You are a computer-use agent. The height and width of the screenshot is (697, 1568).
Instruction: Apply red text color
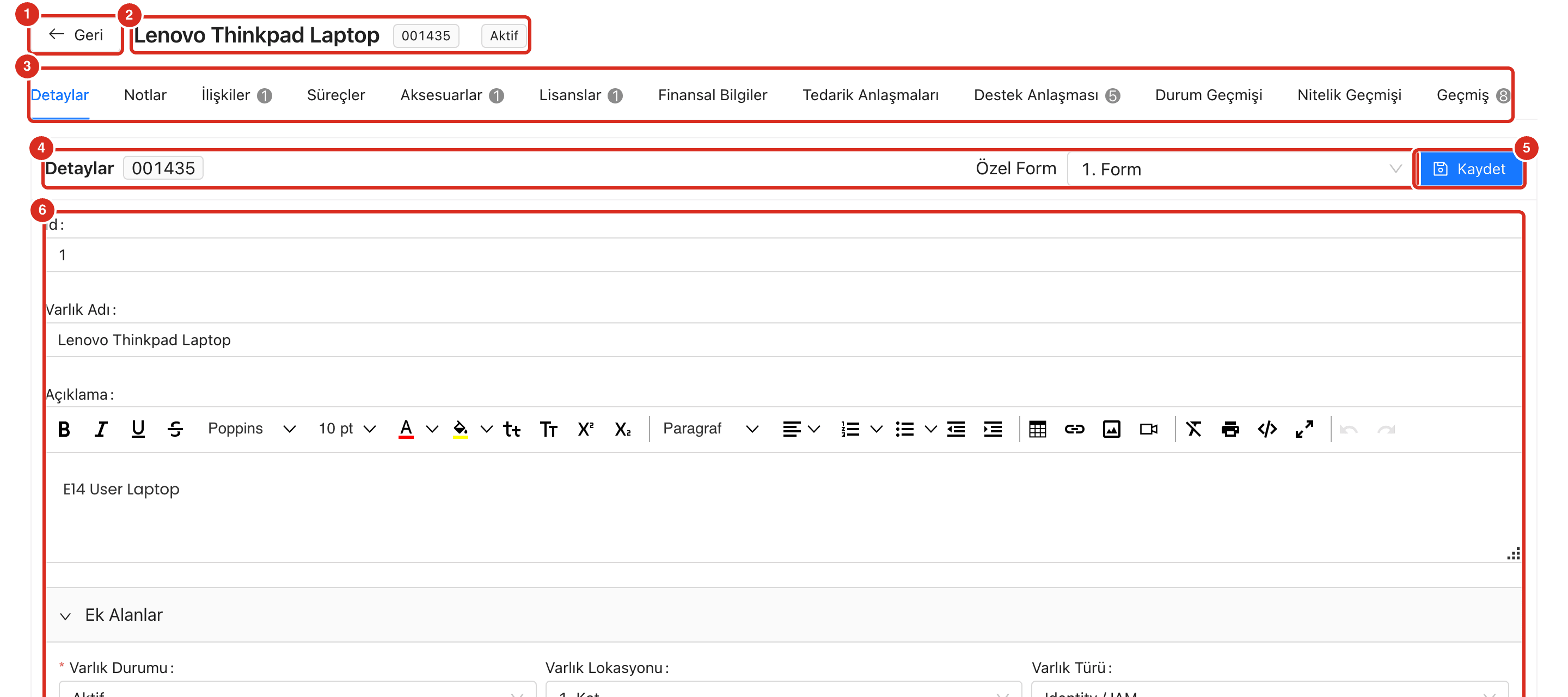coord(406,429)
